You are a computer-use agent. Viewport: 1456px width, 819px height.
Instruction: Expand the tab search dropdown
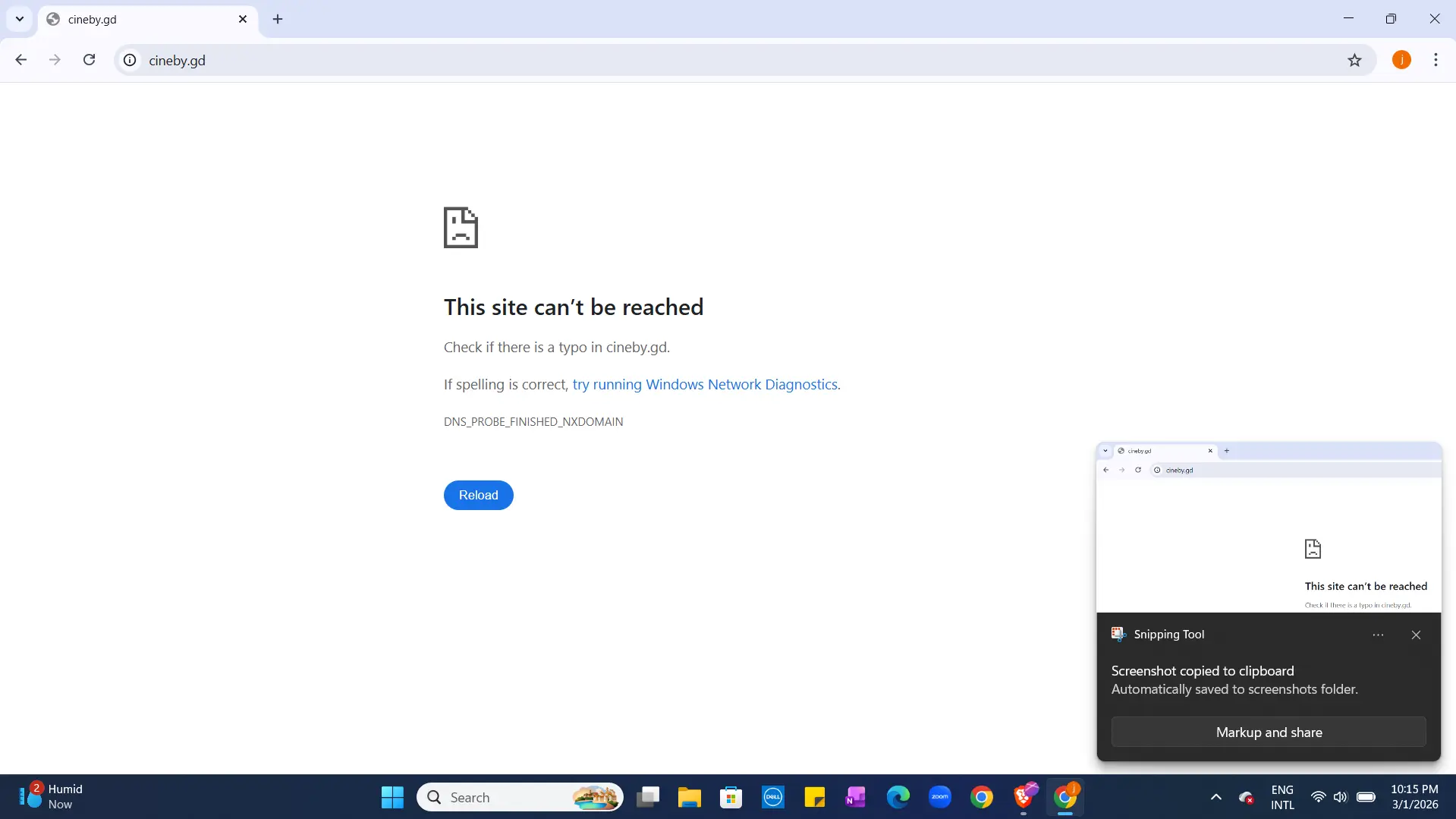coord(20,19)
